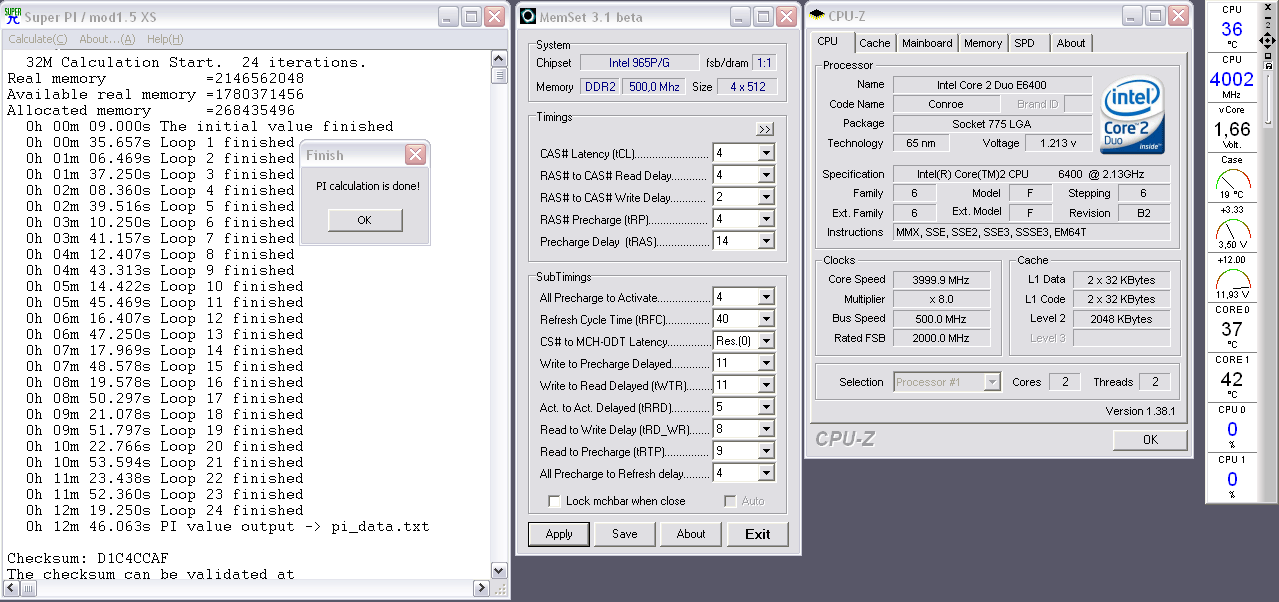
Task: Click Super PI scrollbar down arrow
Action: point(499,571)
